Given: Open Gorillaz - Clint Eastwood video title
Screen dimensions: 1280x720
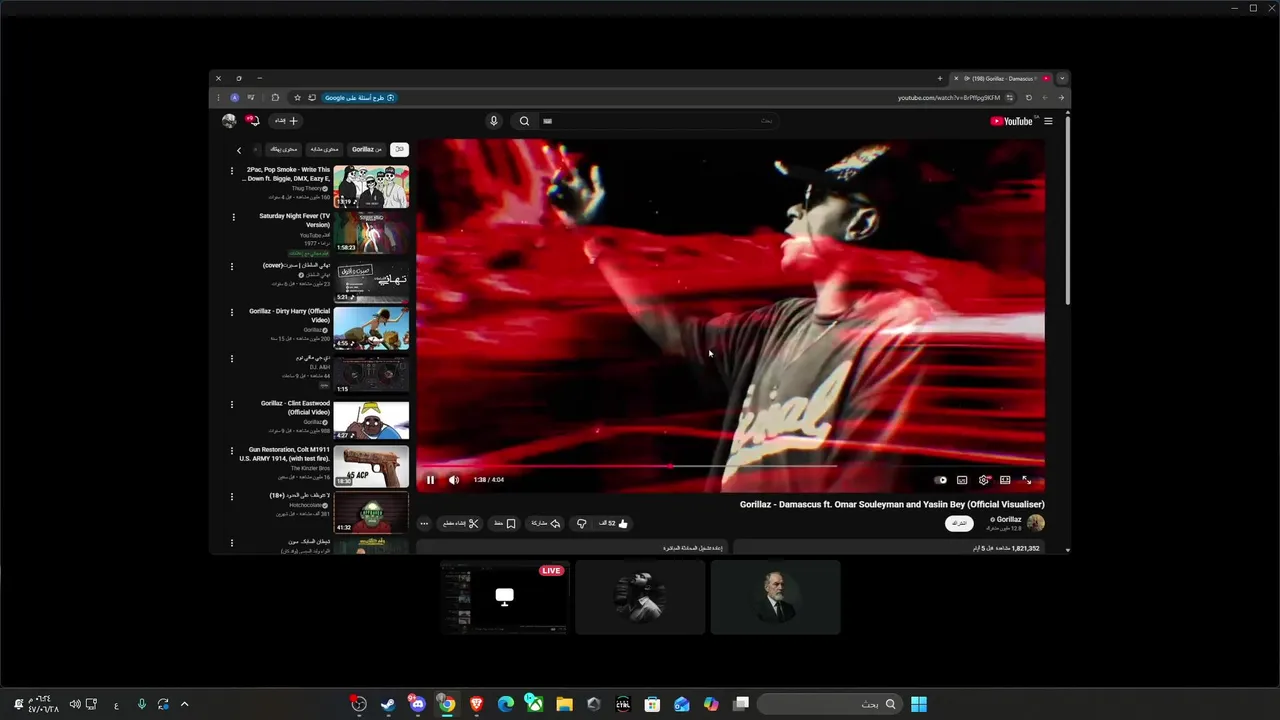Looking at the screenshot, I should click(x=295, y=407).
